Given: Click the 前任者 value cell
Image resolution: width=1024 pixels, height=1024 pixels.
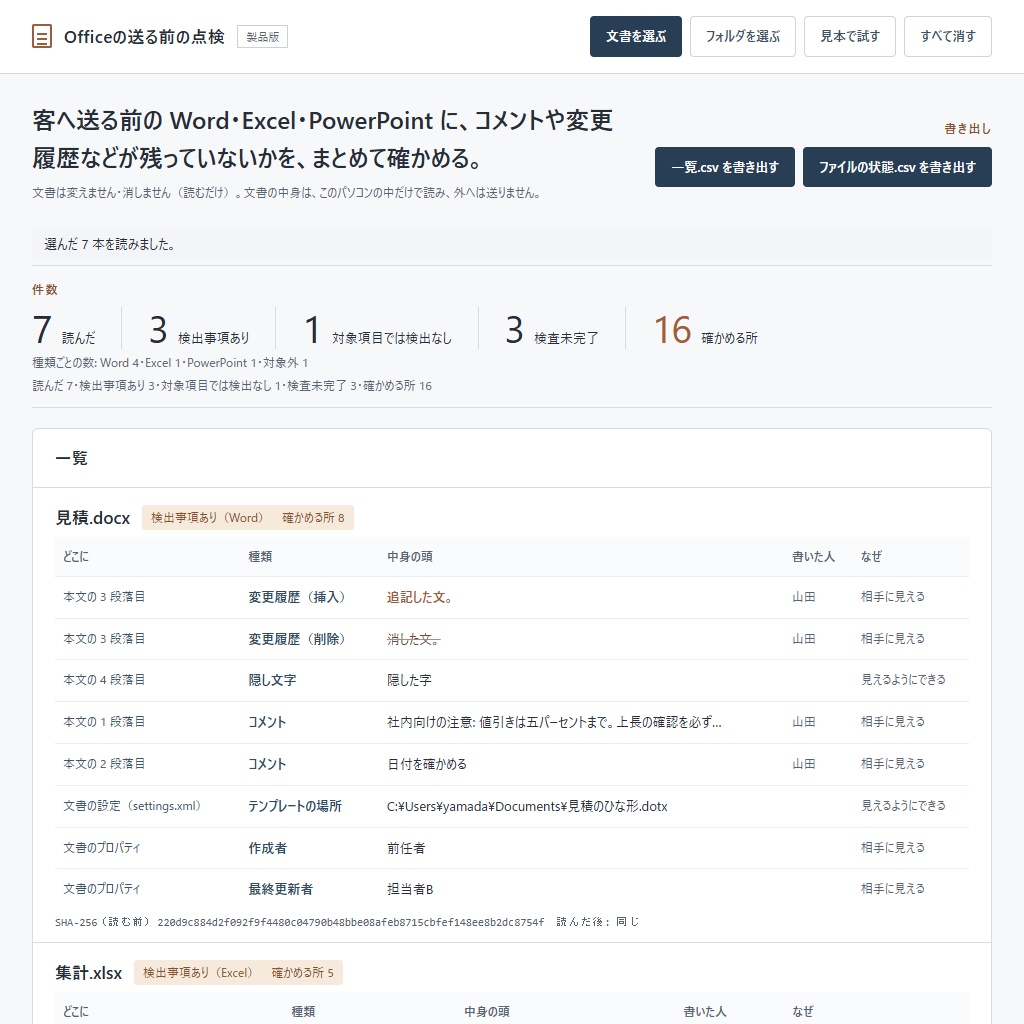Looking at the screenshot, I should click(x=406, y=848).
